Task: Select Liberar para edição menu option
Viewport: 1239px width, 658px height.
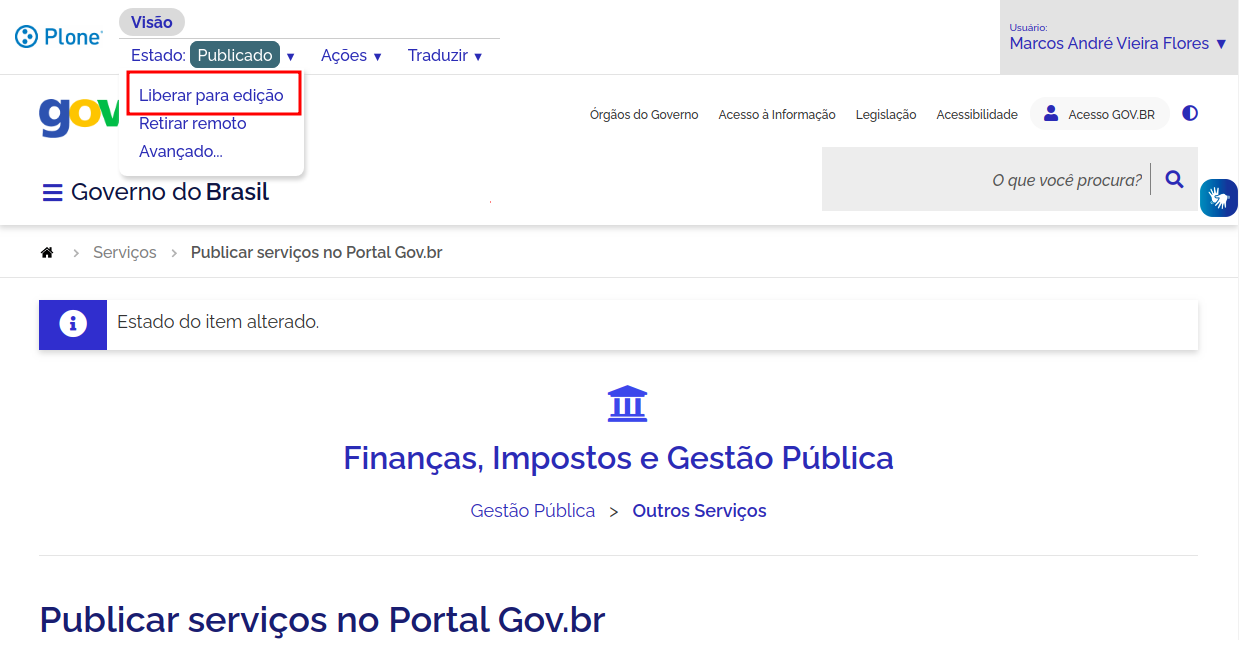Action: [x=211, y=96]
